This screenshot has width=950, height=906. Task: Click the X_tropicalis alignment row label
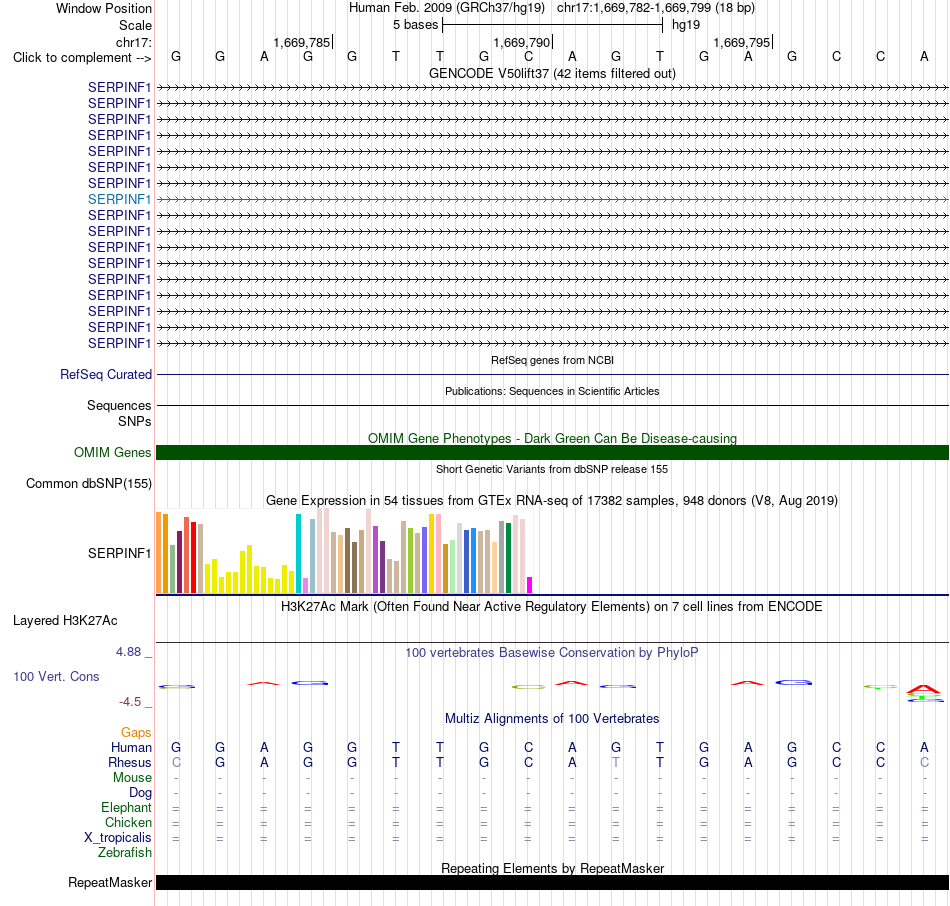[118, 838]
